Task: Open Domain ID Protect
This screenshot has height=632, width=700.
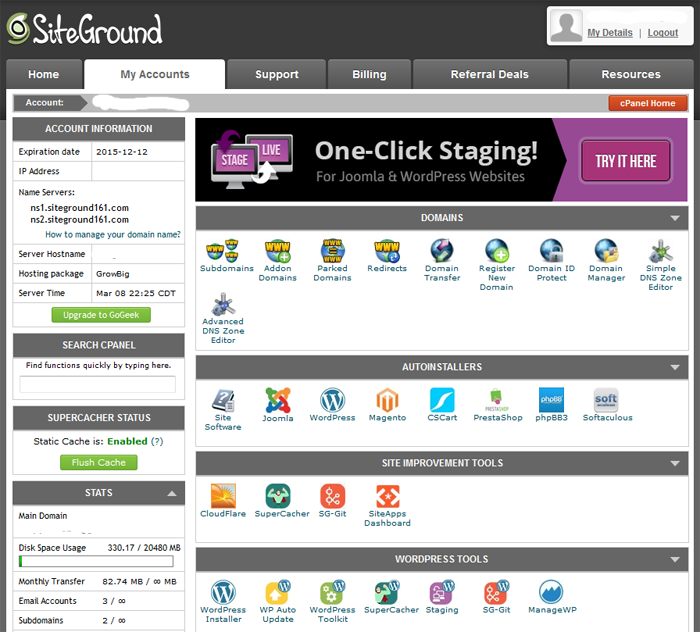Action: (551, 260)
